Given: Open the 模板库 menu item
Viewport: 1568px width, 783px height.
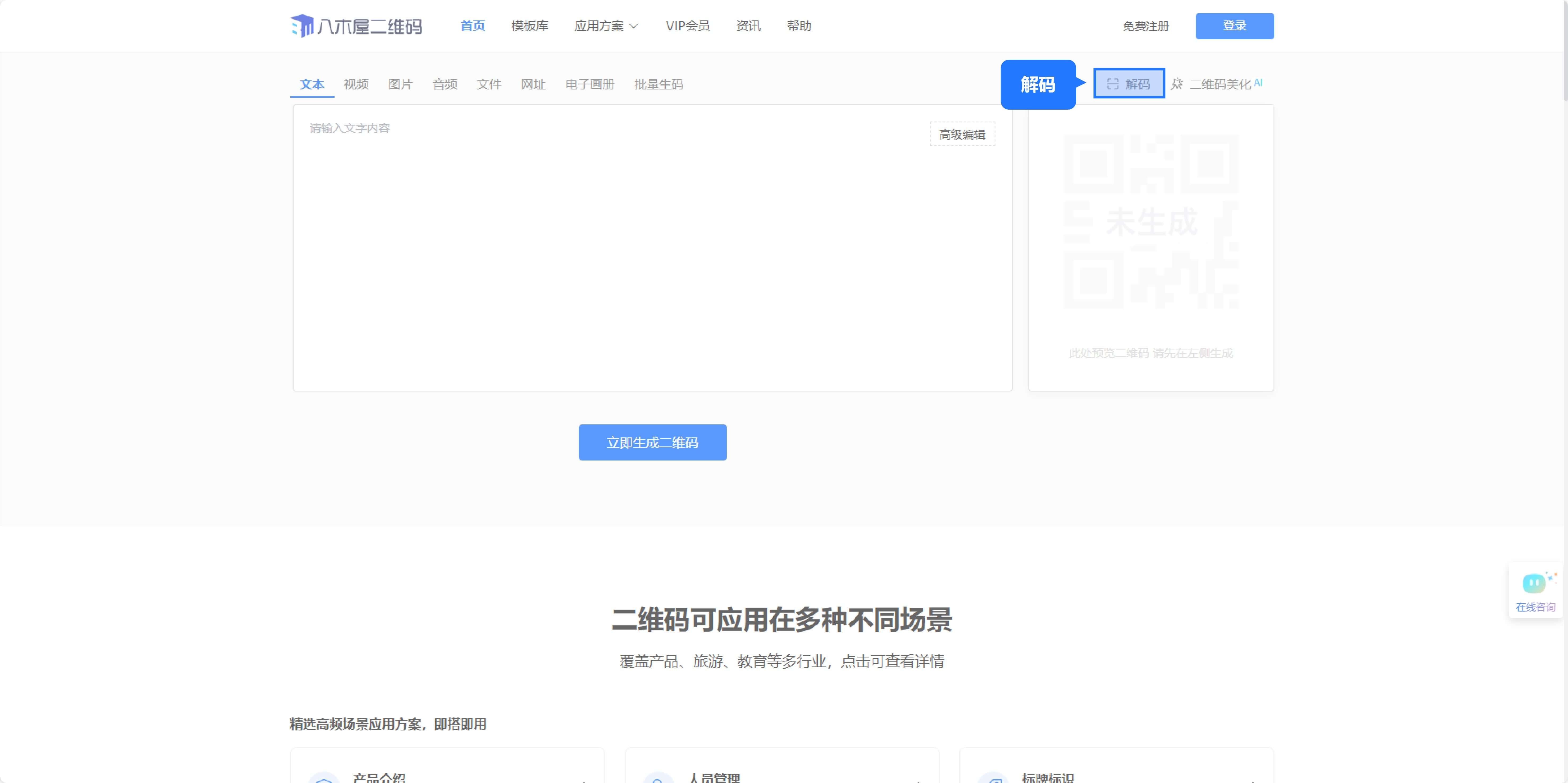Looking at the screenshot, I should click(530, 26).
